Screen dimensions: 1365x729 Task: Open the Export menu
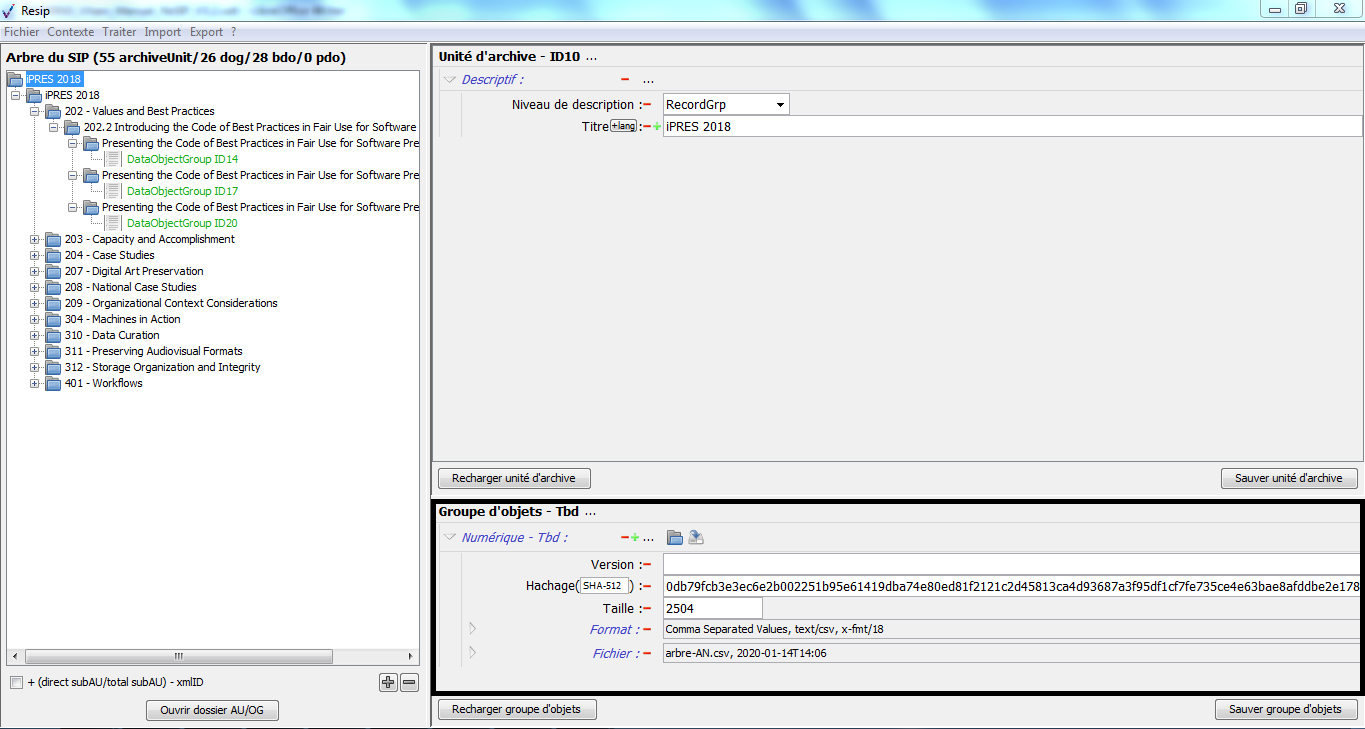[x=206, y=32]
